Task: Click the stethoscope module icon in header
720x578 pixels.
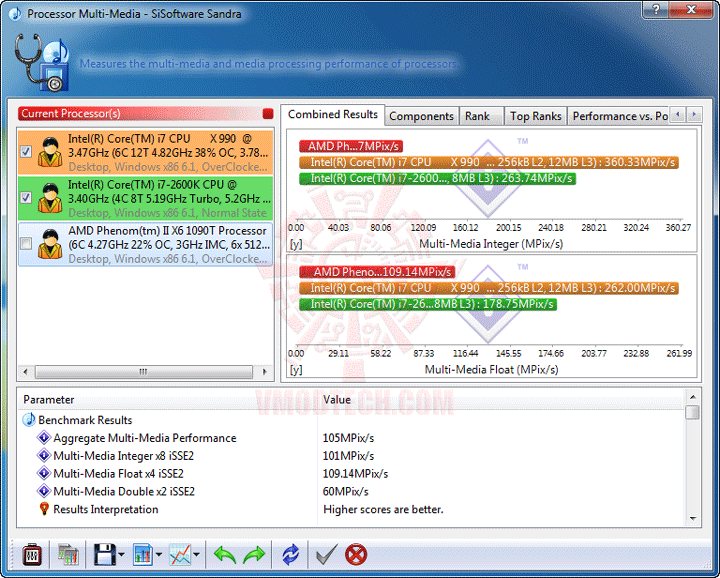Action: pos(42,62)
